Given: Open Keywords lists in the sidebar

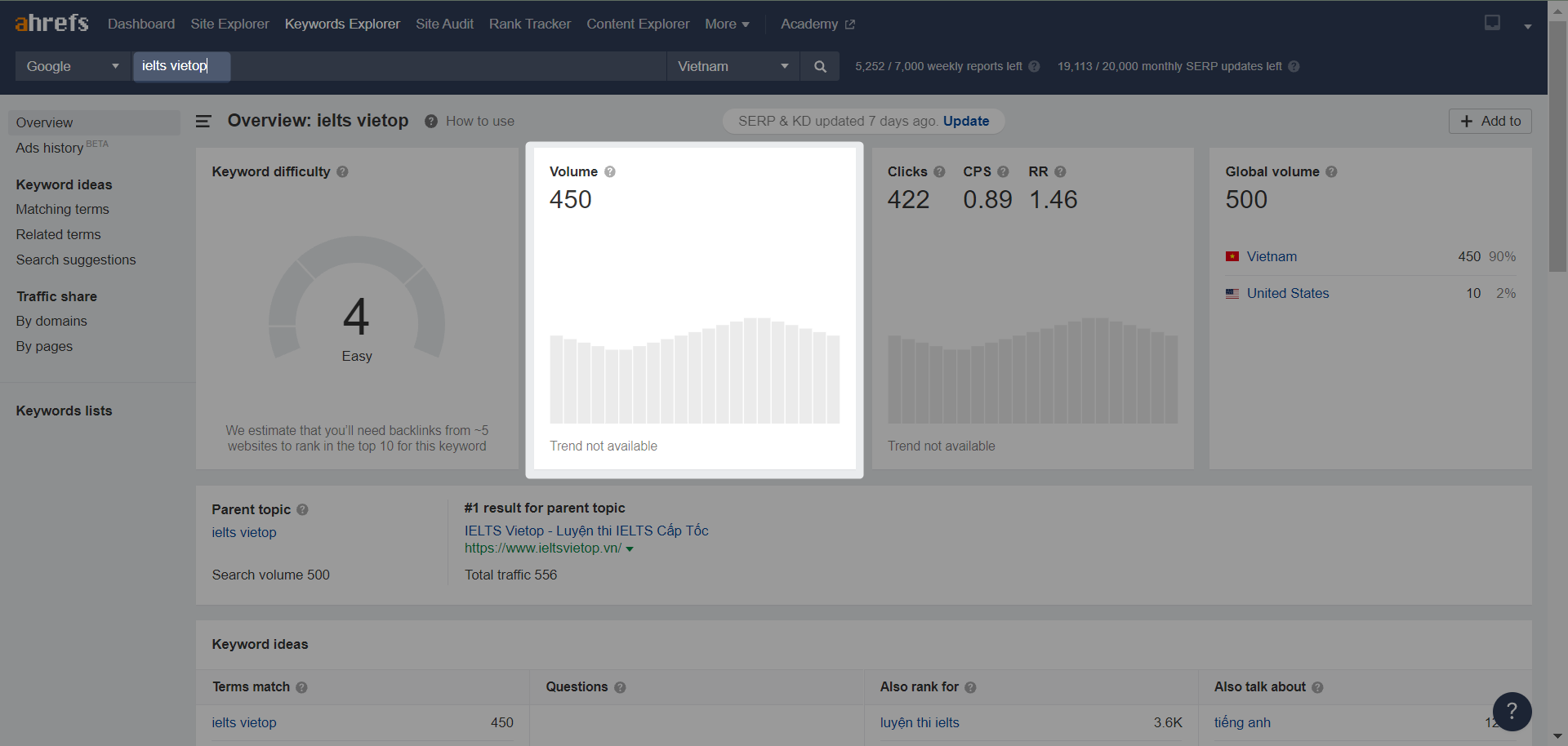Looking at the screenshot, I should click(64, 411).
